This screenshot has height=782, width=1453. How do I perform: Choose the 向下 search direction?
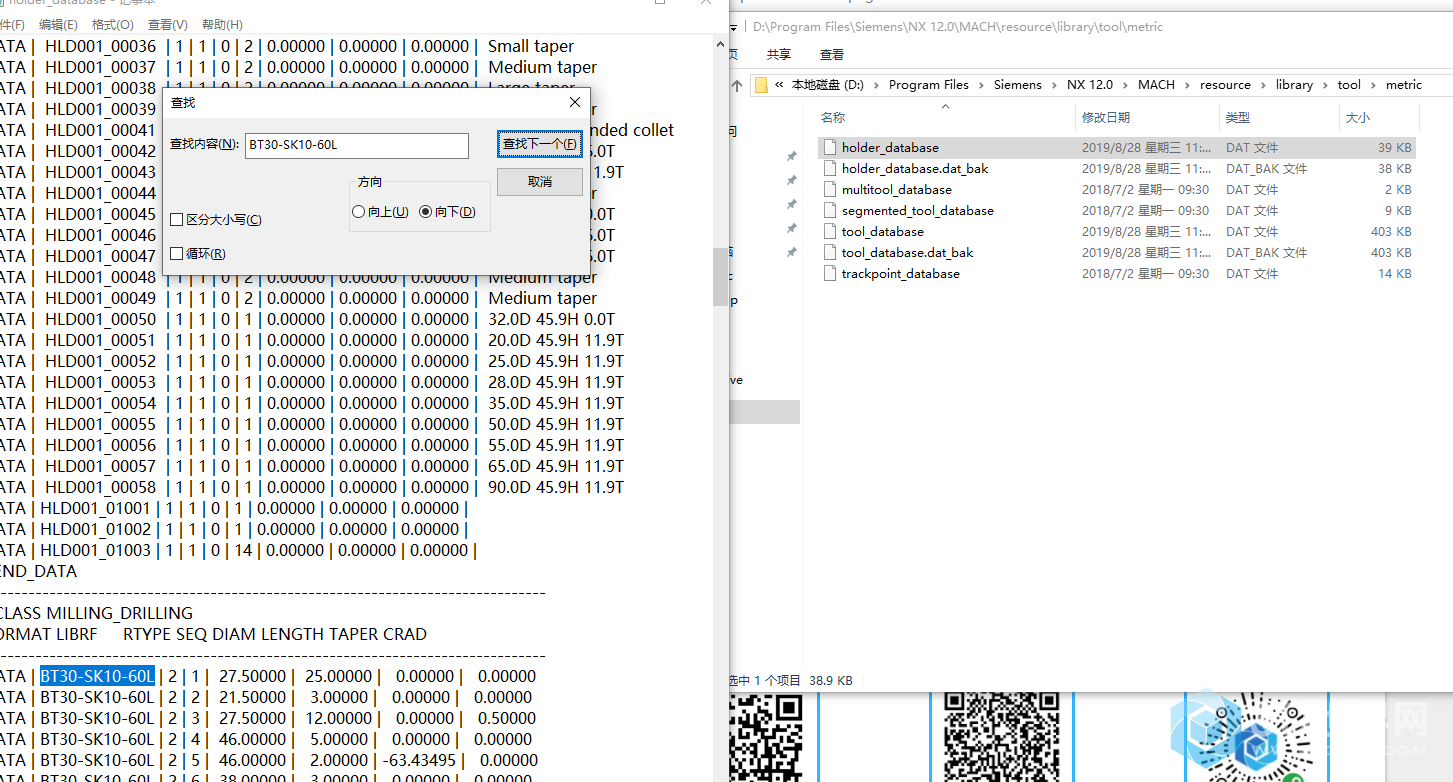click(x=425, y=212)
